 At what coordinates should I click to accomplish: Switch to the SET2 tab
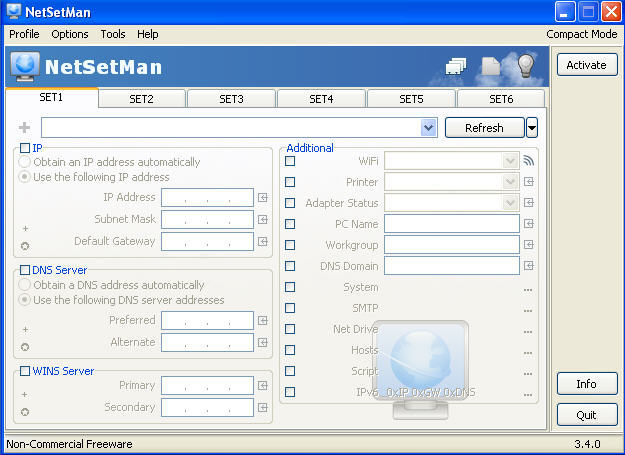click(x=142, y=99)
